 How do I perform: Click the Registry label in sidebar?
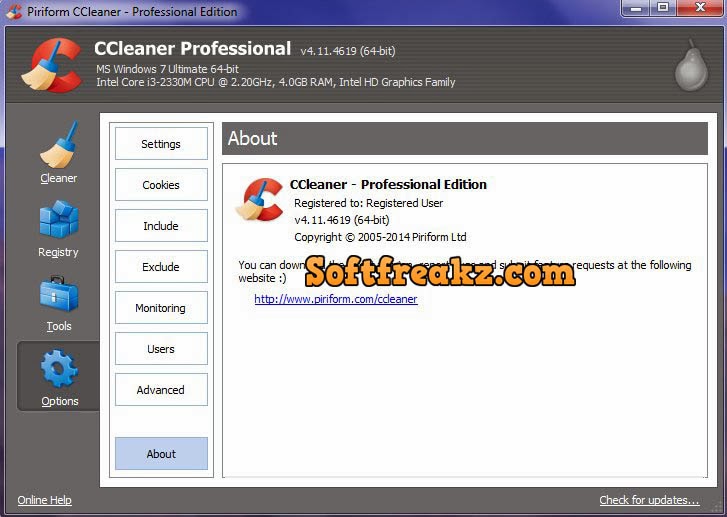(58, 252)
